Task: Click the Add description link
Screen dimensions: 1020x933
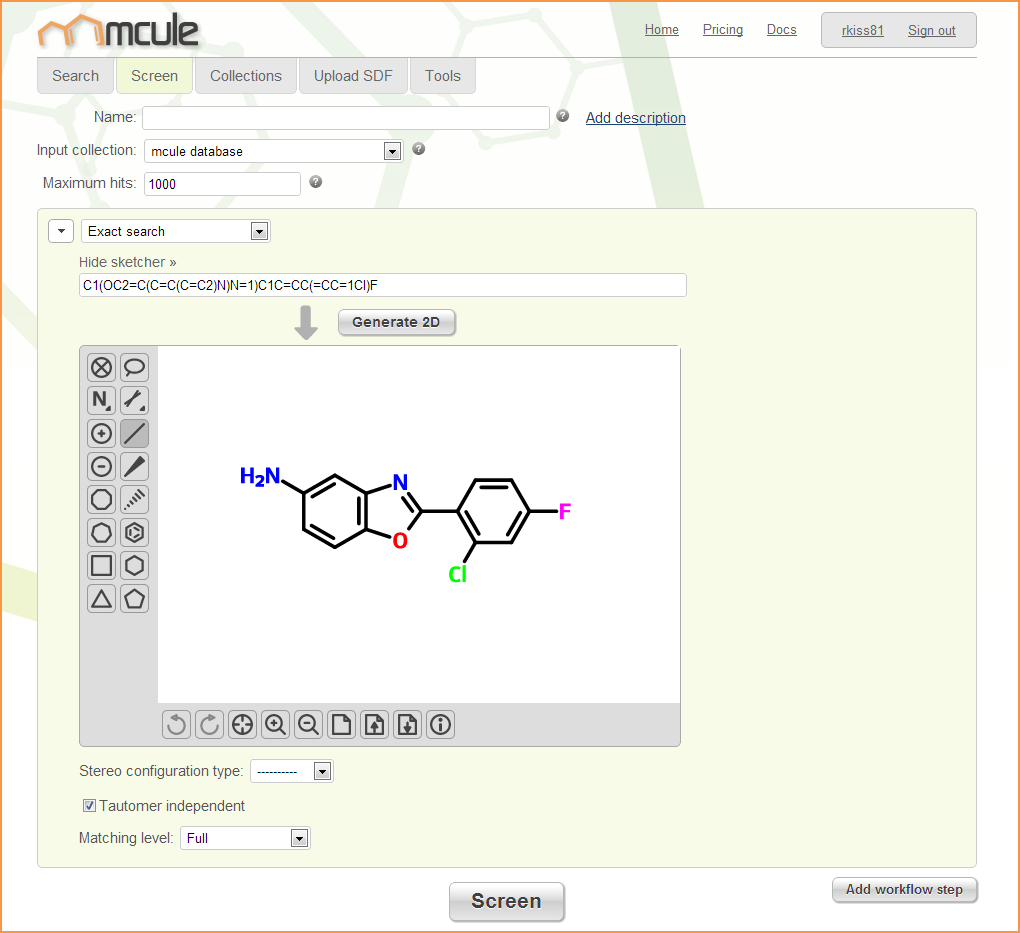Action: click(635, 118)
